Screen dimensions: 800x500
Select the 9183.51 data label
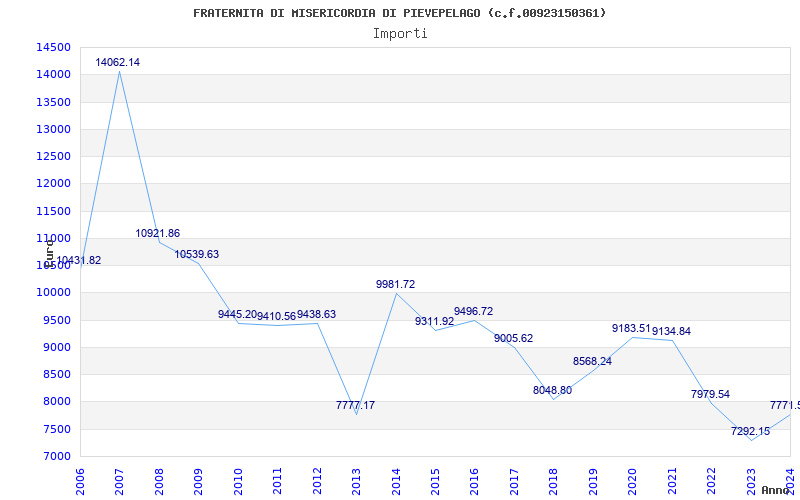(632, 329)
